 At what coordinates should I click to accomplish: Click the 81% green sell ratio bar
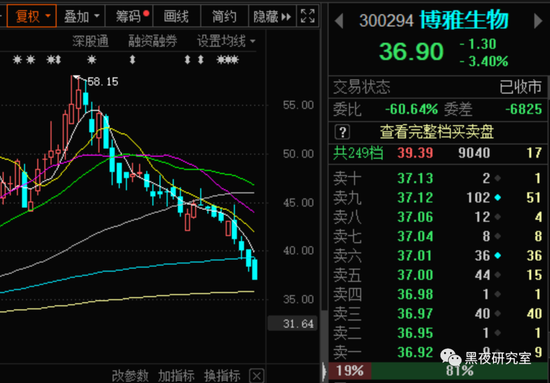click(x=459, y=371)
